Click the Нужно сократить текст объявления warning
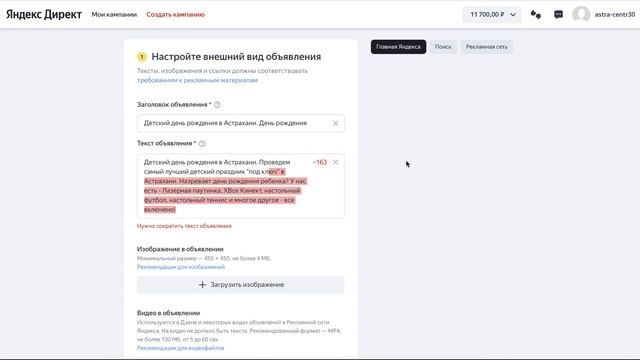This screenshot has width=640, height=360. [184, 226]
